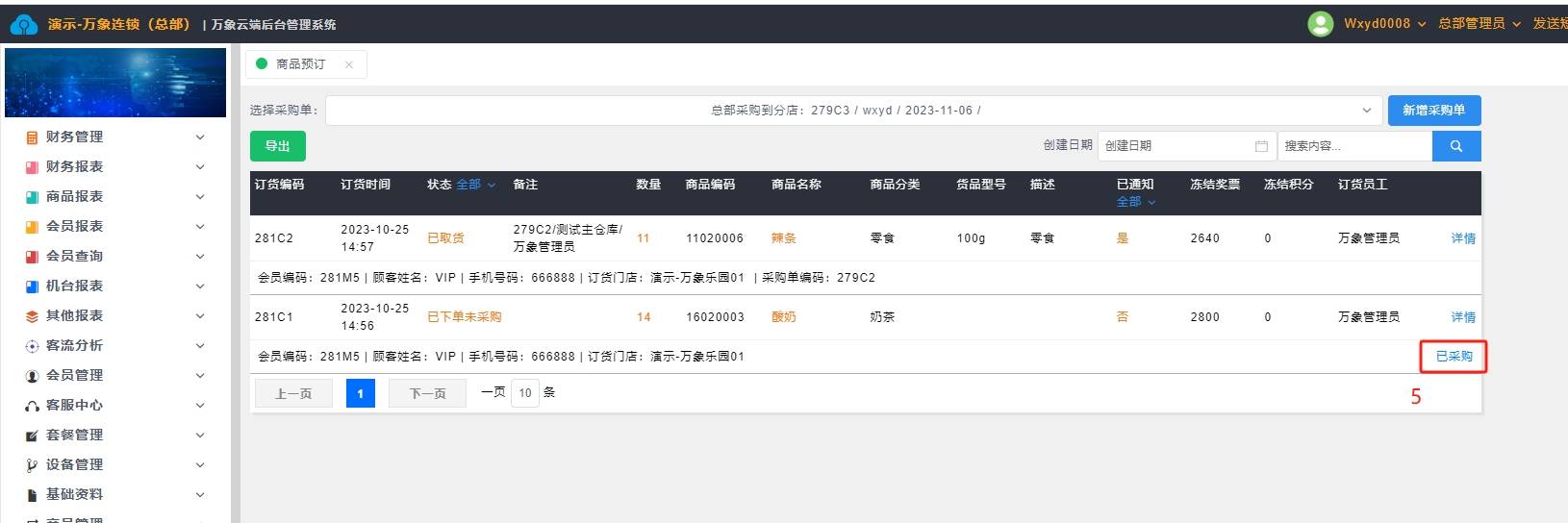The width and height of the screenshot is (1568, 523).
Task: Click status 已下单未采购
Action: [464, 317]
